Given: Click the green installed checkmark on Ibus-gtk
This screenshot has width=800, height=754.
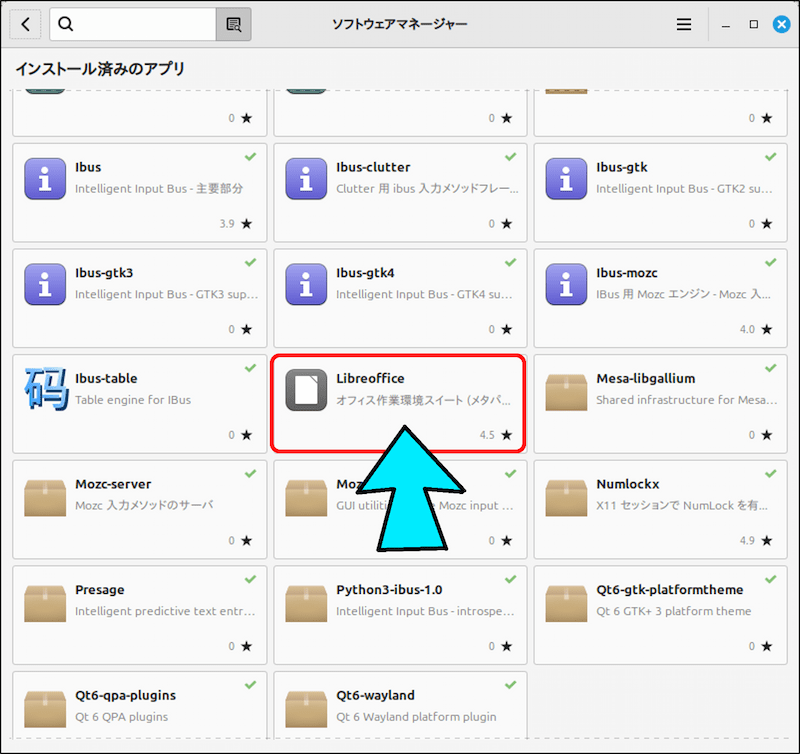Looking at the screenshot, I should click(x=771, y=157).
